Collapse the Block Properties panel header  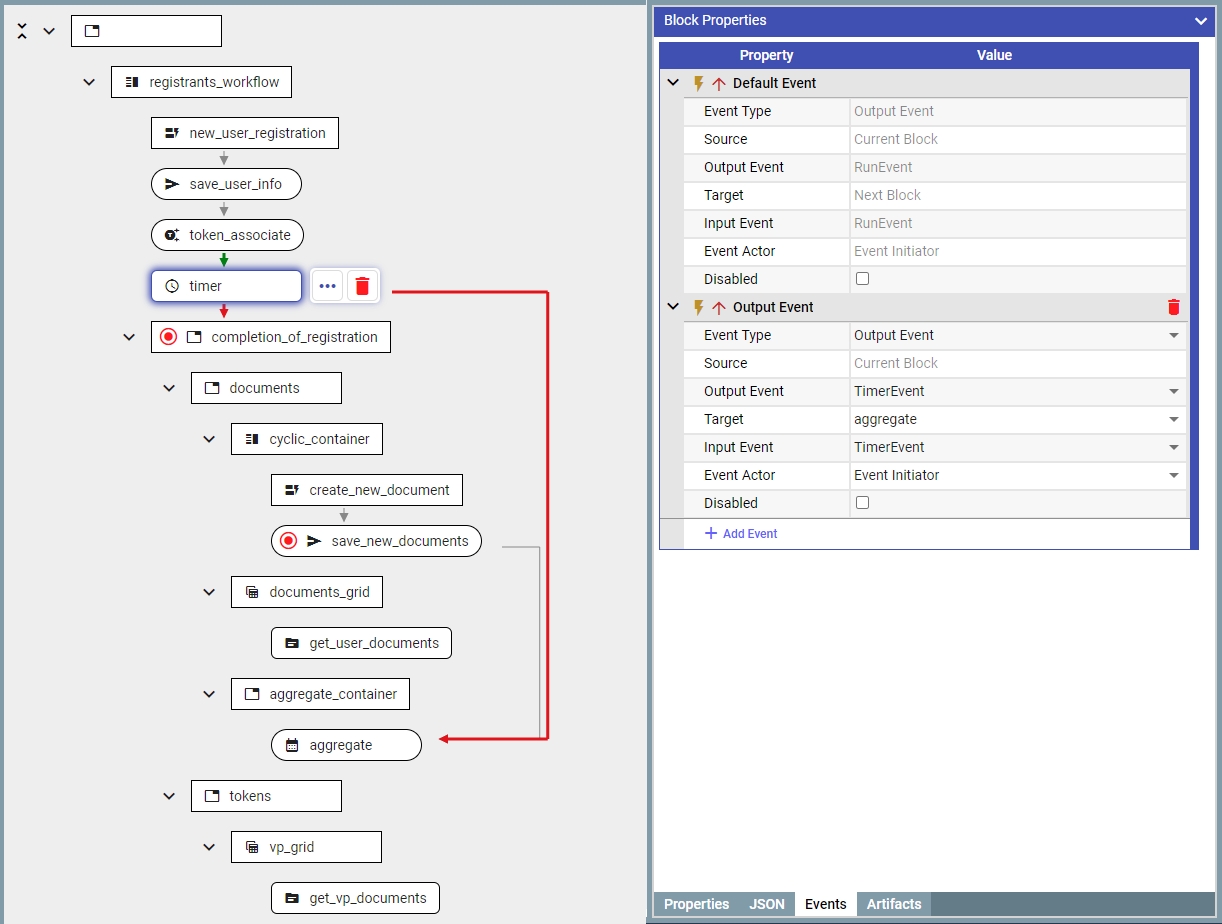[x=1201, y=21]
